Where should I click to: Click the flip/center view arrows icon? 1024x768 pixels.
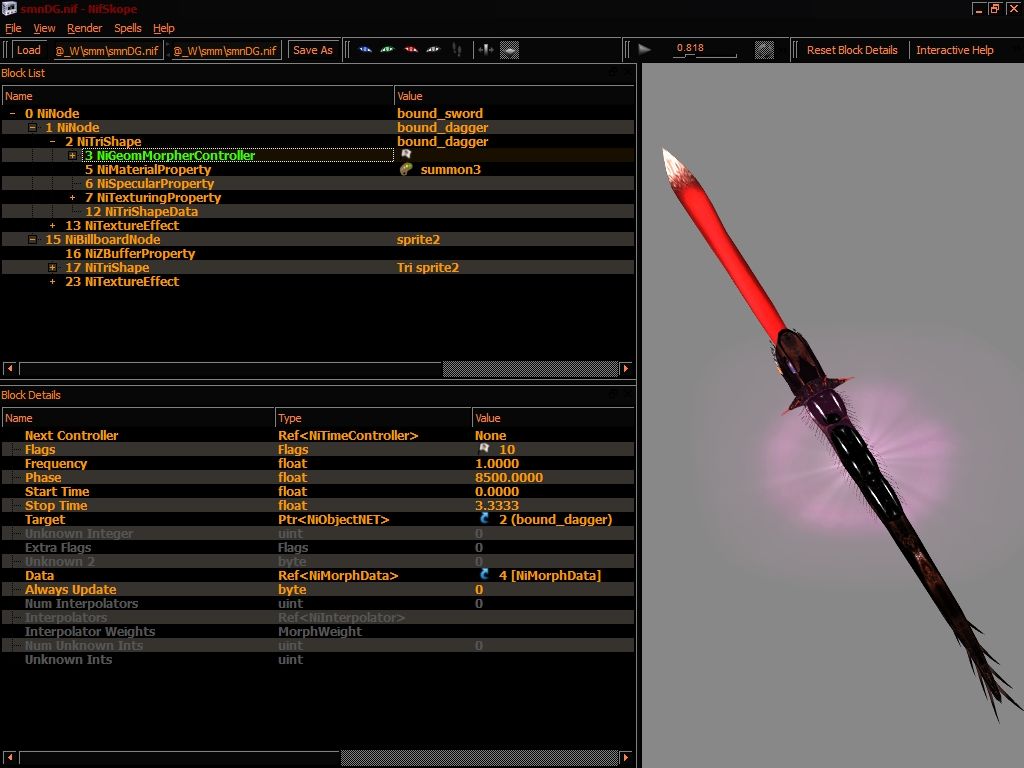point(486,50)
